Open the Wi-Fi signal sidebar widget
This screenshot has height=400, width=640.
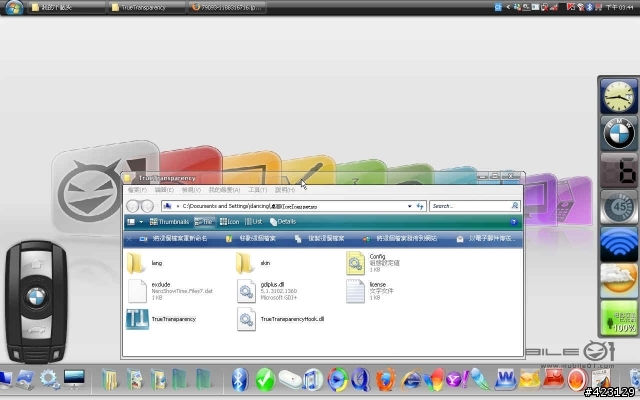click(x=619, y=244)
